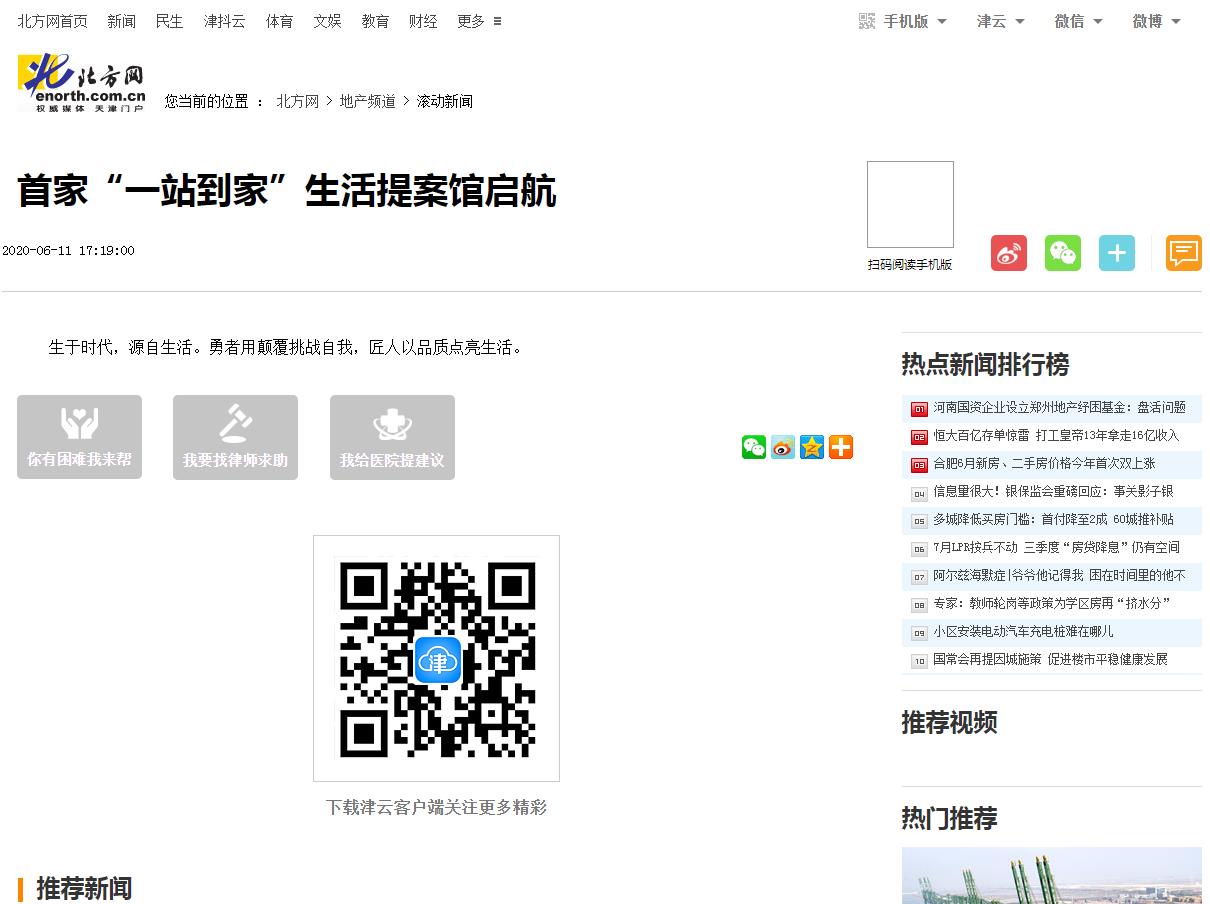Image resolution: width=1210 pixels, height=904 pixels.
Task: Expand the 手机版 dropdown
Action: (x=914, y=21)
